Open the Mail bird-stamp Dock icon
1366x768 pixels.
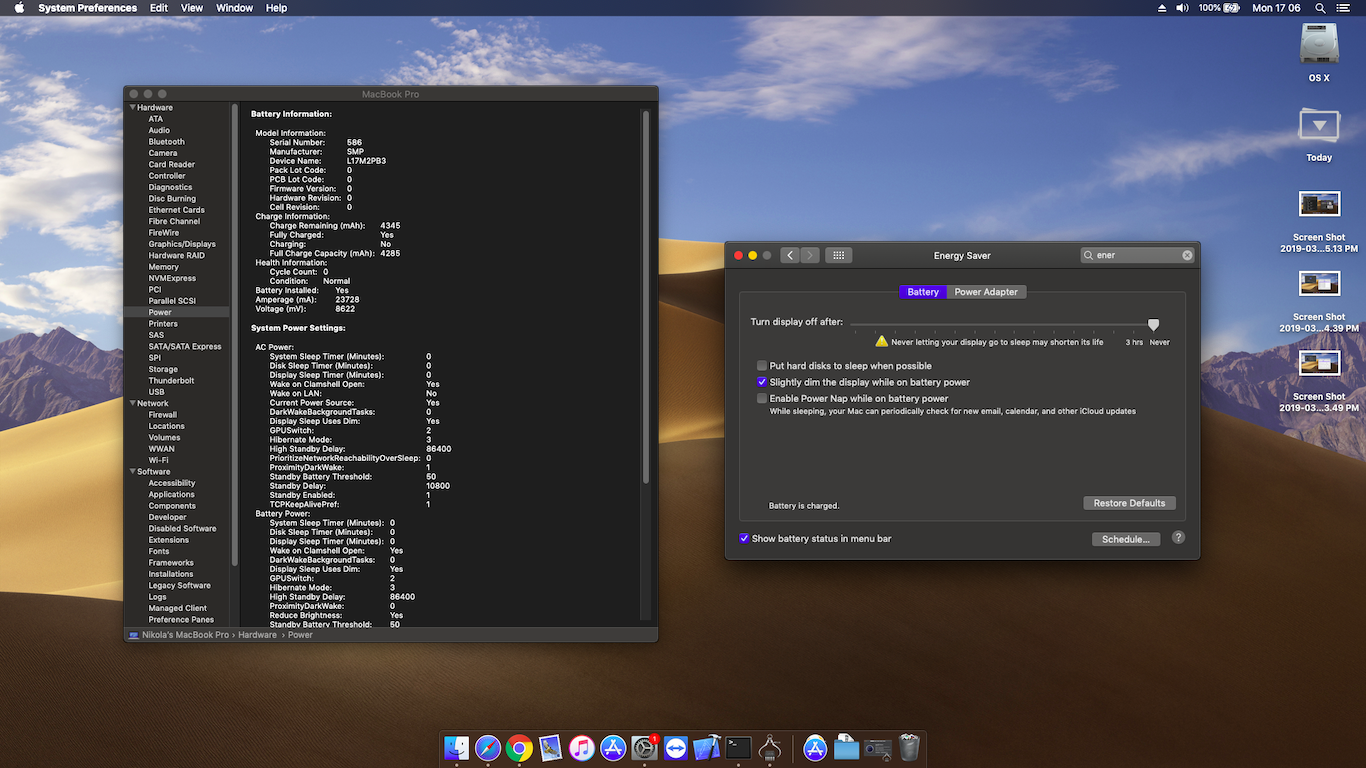[550, 748]
